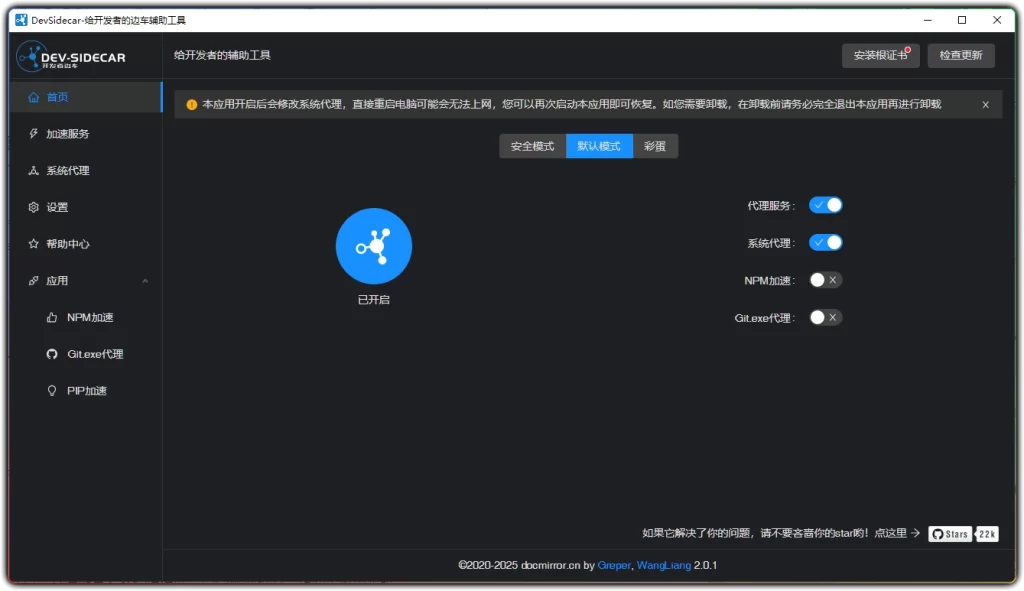Screen dimensions: 1024x591
Task: Click the 安装根证书 button
Action: pyautogui.click(x=880, y=56)
